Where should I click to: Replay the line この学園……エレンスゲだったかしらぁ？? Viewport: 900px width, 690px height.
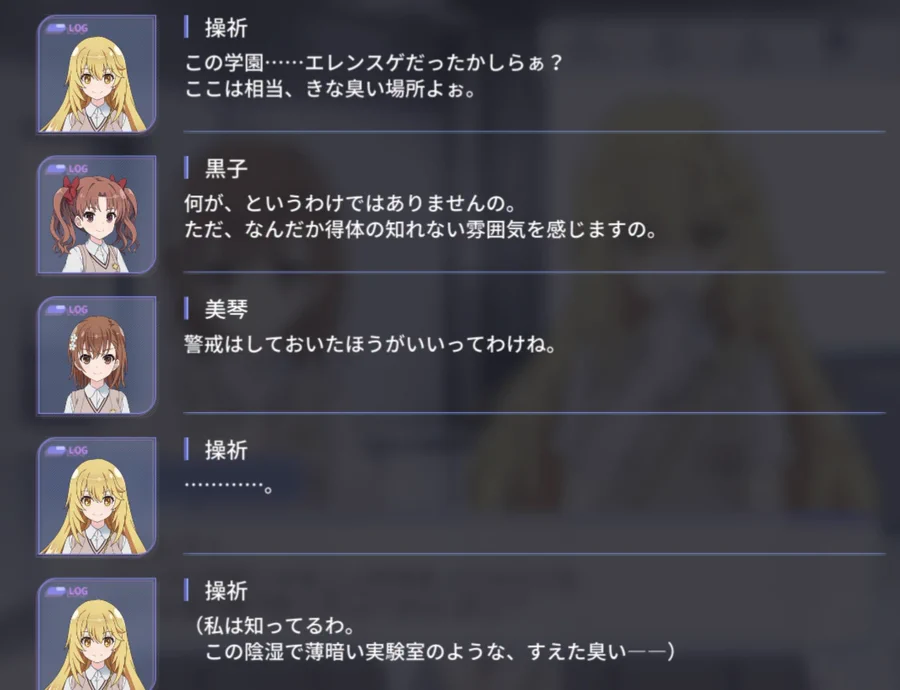[x=373, y=63]
